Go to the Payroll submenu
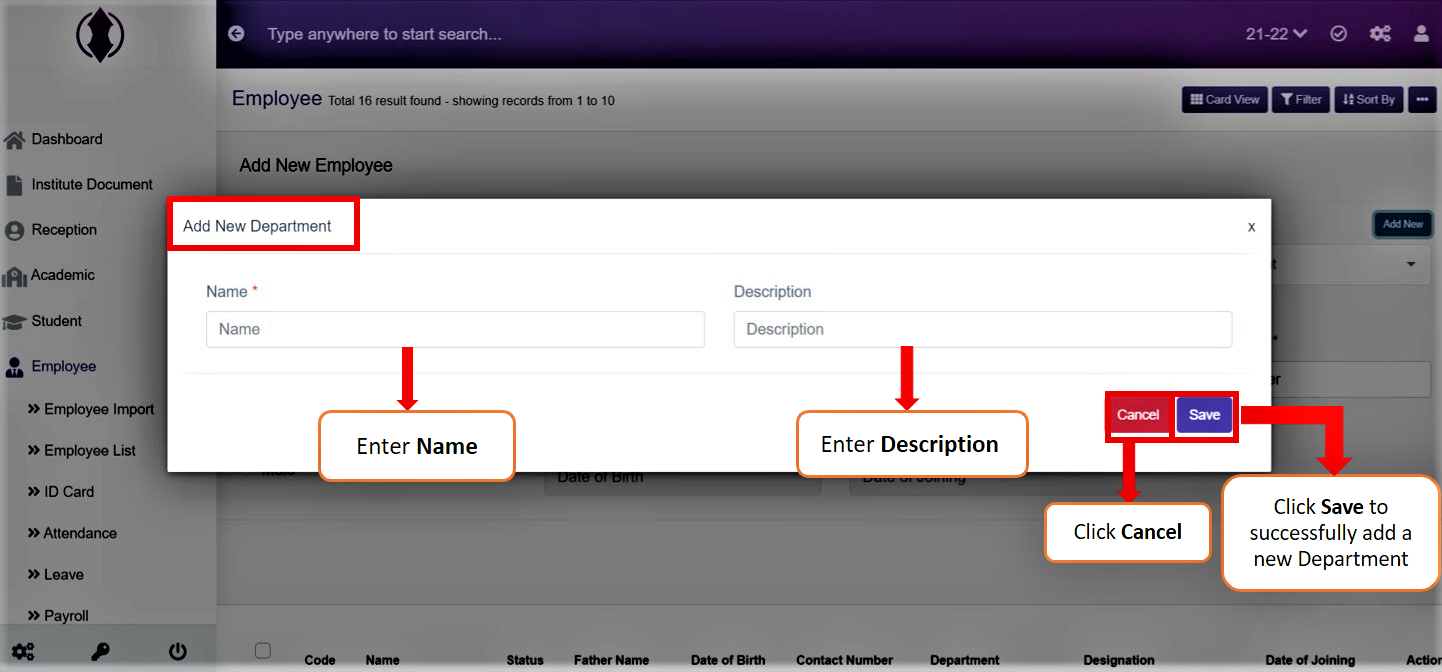1442x672 pixels. pyautogui.click(x=58, y=616)
